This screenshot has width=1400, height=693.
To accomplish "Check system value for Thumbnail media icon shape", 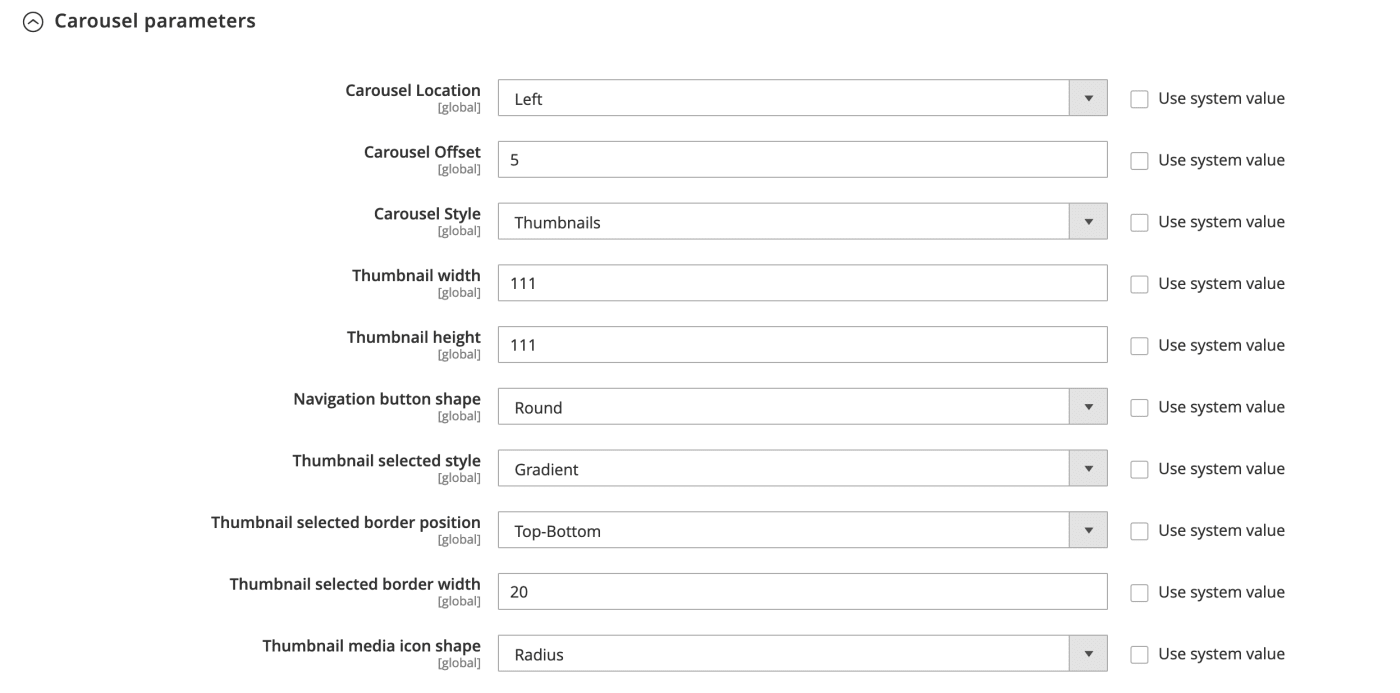I will (1139, 655).
